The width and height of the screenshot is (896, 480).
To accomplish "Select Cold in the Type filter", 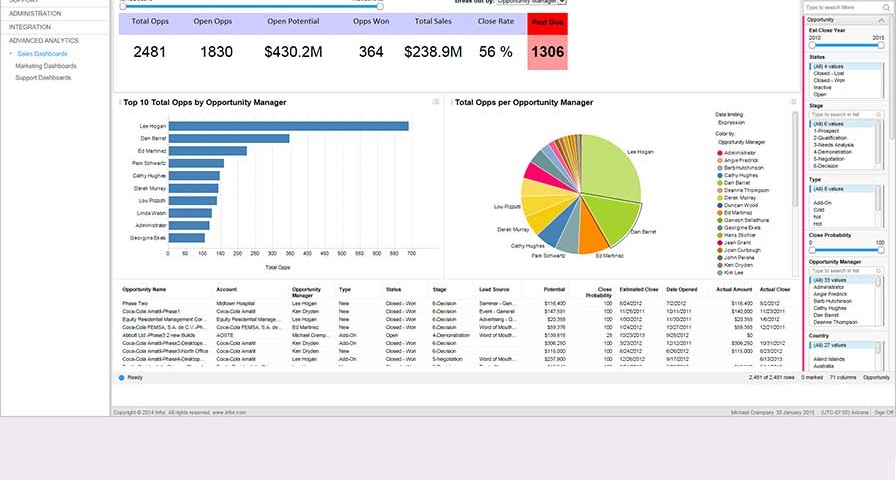I will 819,210.
